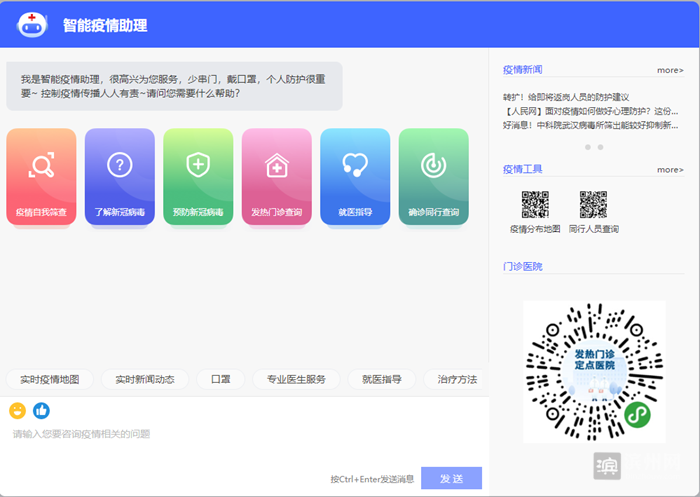Select the 专业医生服务 quick chip
700x497 pixels.
click(x=296, y=380)
